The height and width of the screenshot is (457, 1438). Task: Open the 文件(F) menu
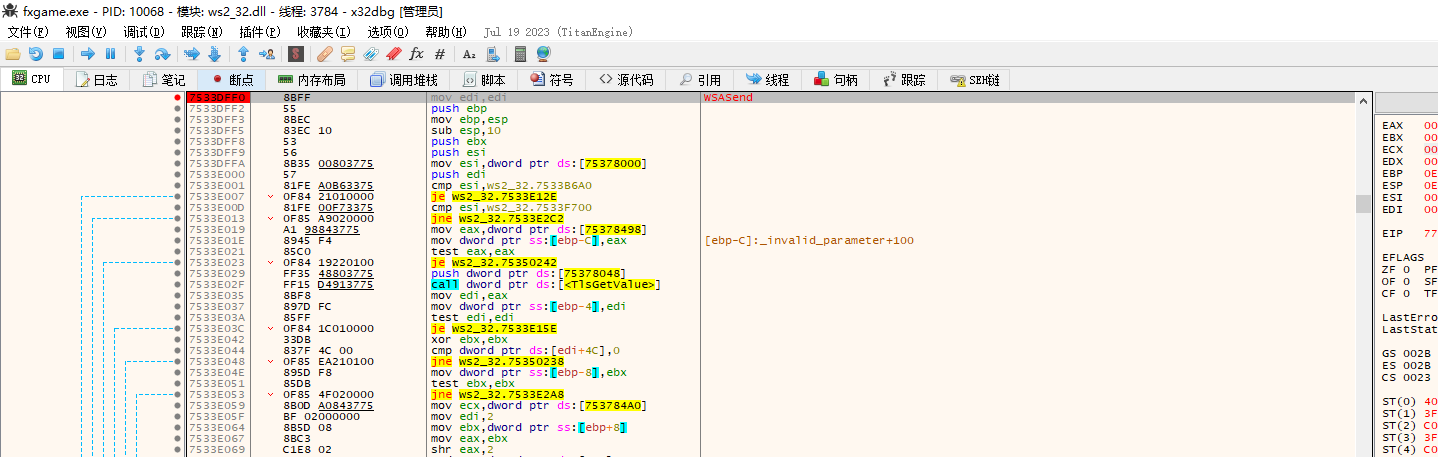click(x=28, y=32)
